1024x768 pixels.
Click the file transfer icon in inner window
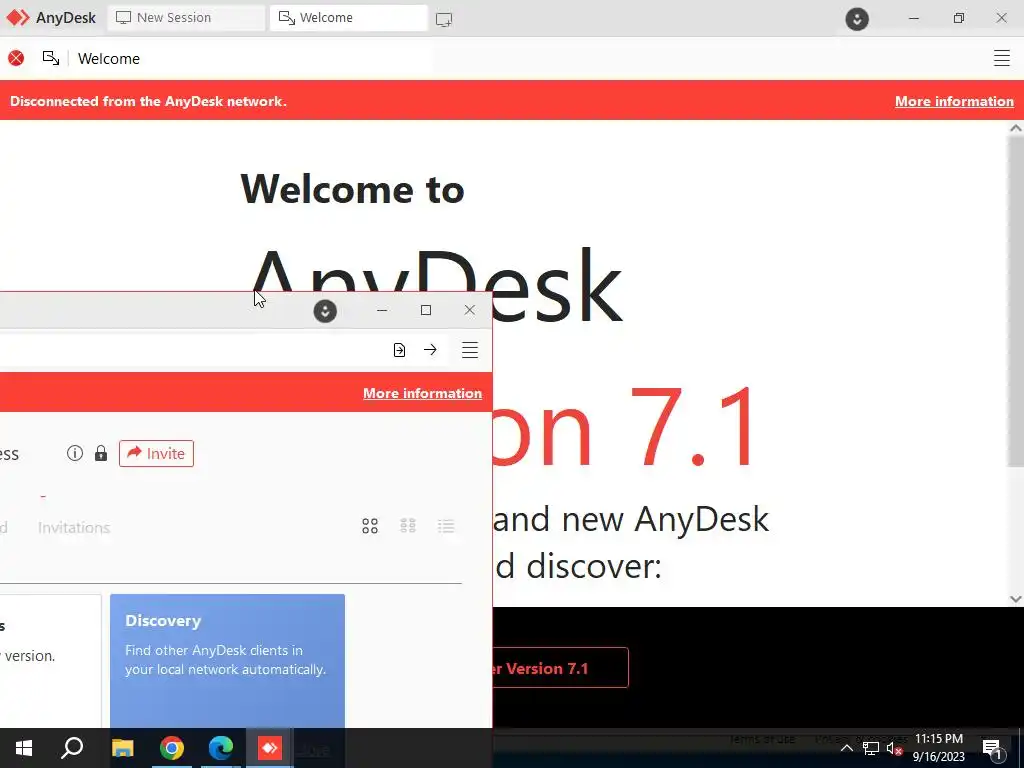coord(399,350)
